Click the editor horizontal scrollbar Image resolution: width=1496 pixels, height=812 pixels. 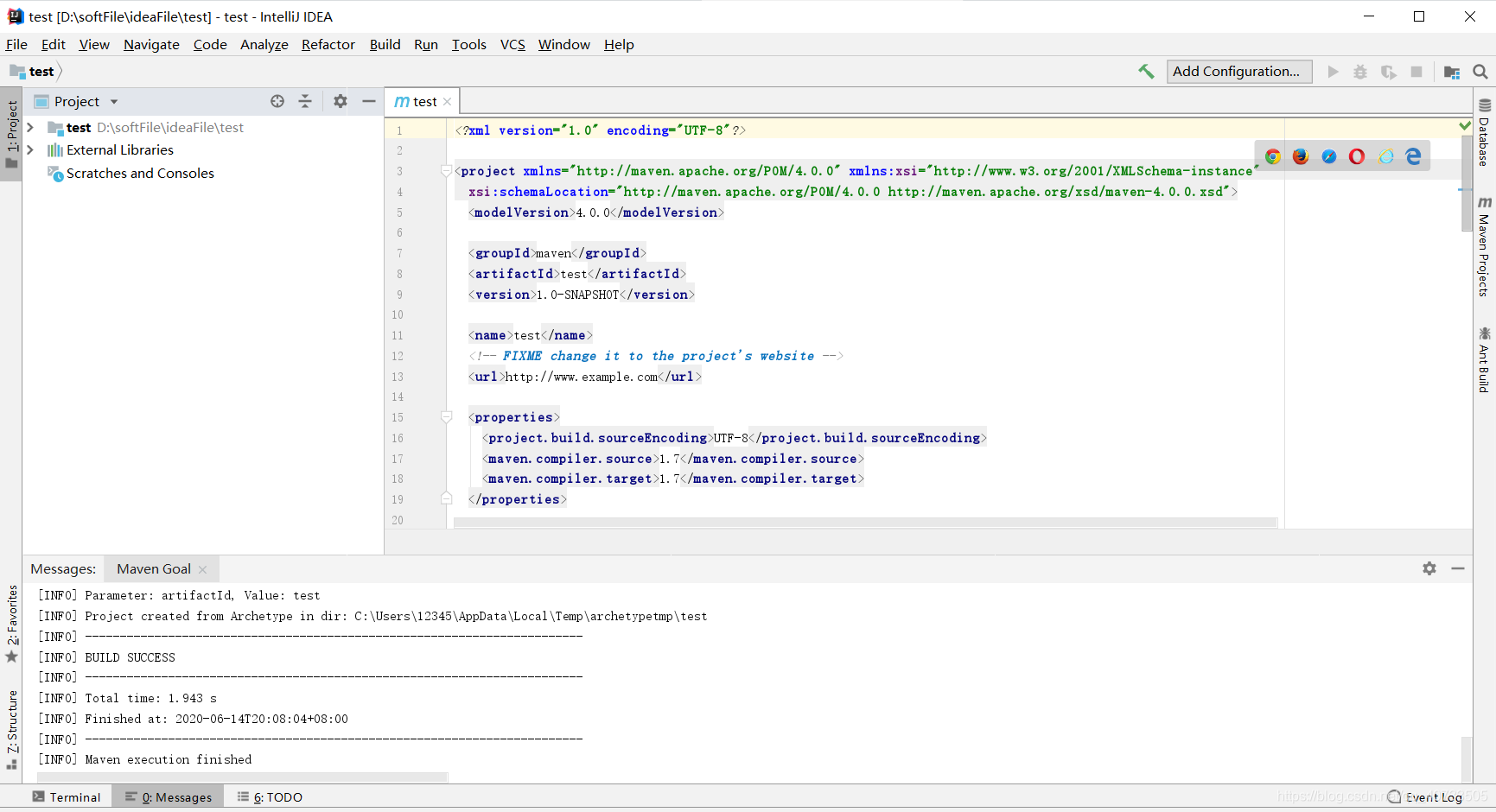[x=865, y=523]
